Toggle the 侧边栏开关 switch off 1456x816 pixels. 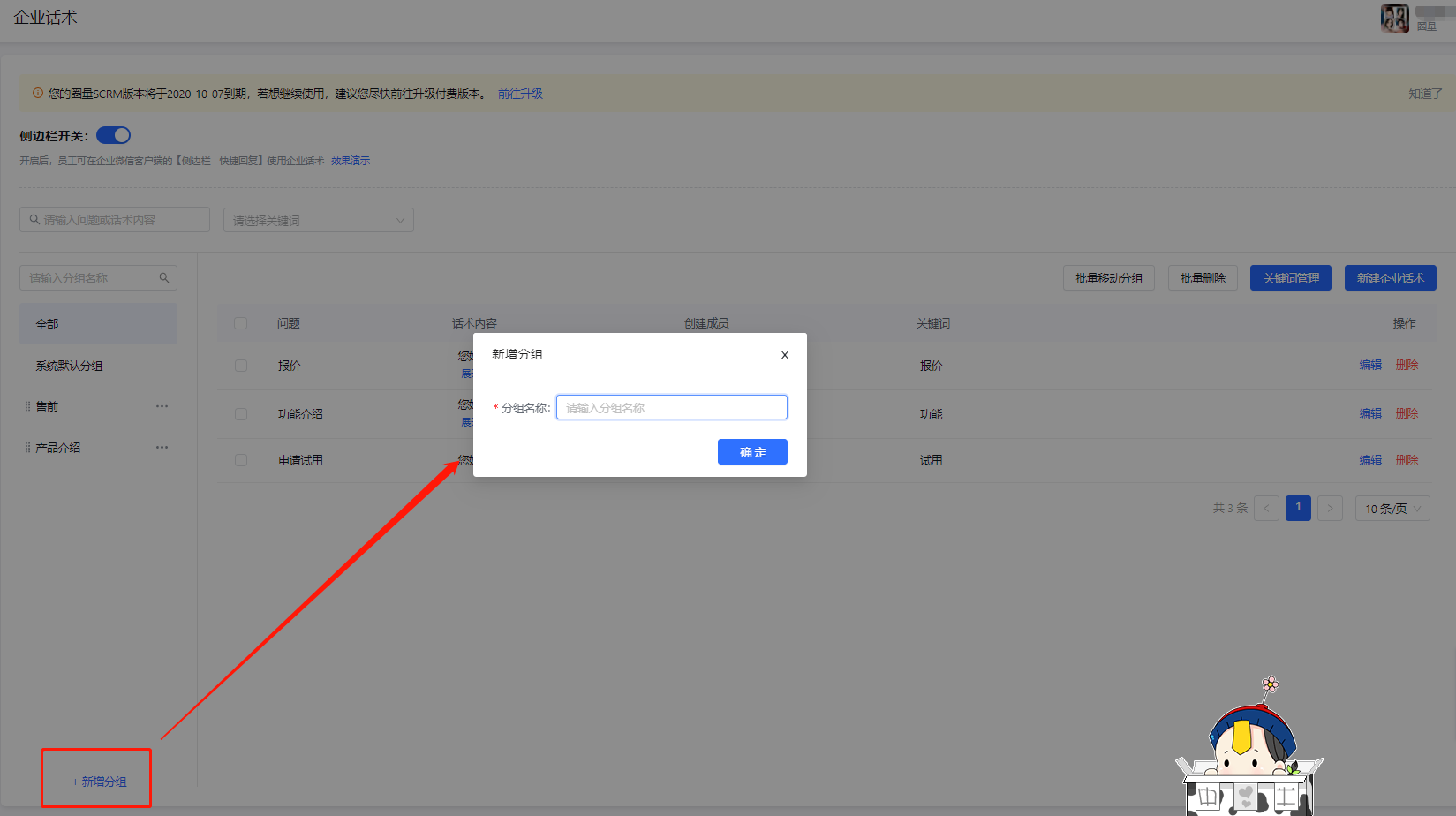113,135
